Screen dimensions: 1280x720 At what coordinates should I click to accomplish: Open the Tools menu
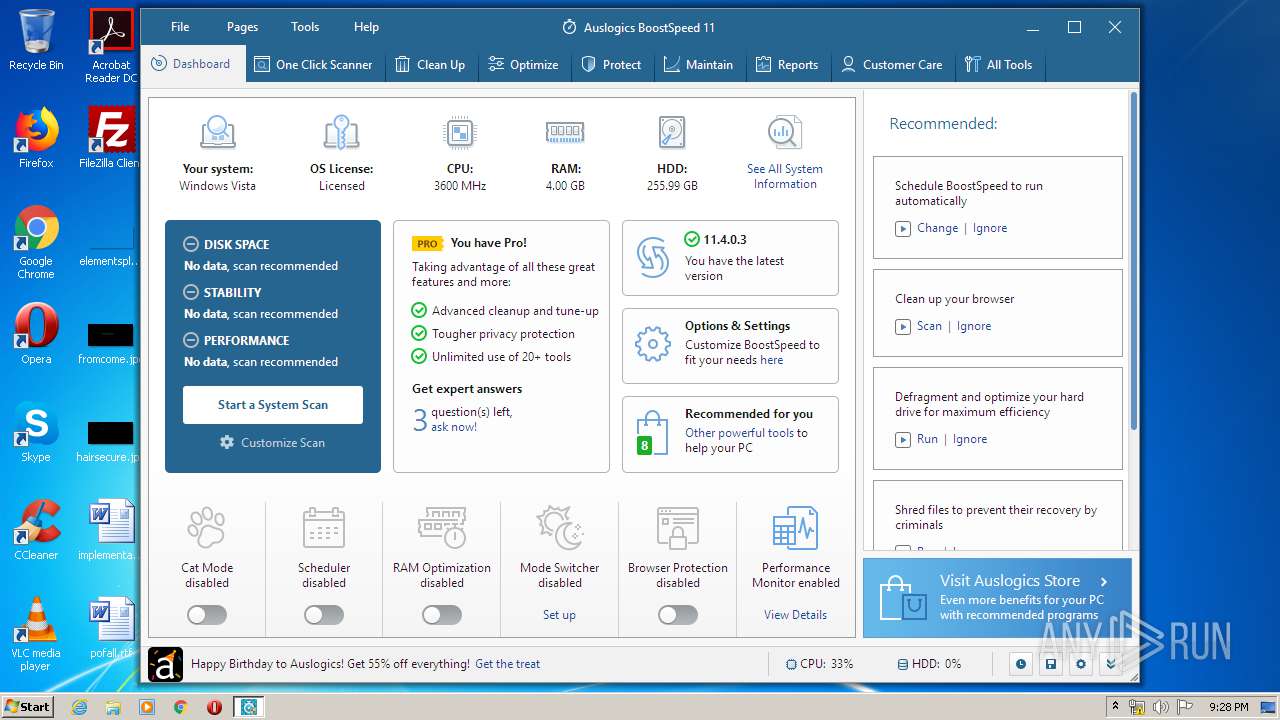(x=305, y=27)
